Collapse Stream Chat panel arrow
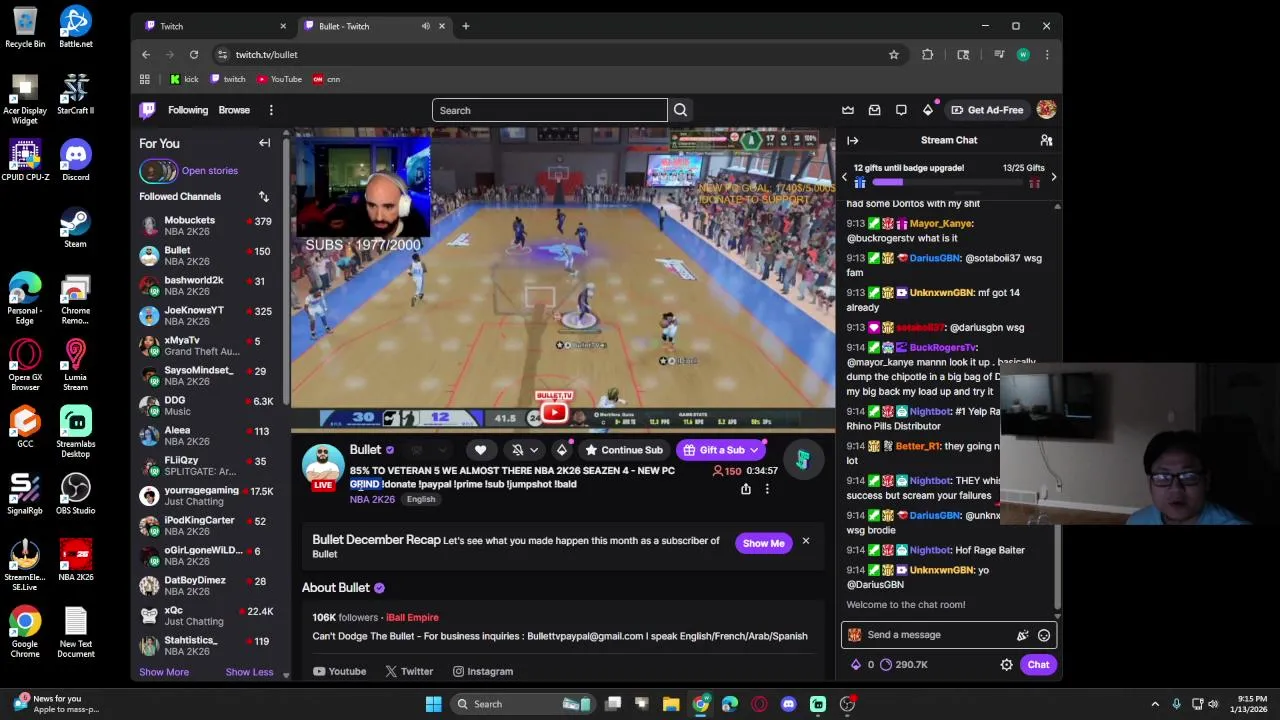This screenshot has width=1280, height=720. tap(852, 140)
